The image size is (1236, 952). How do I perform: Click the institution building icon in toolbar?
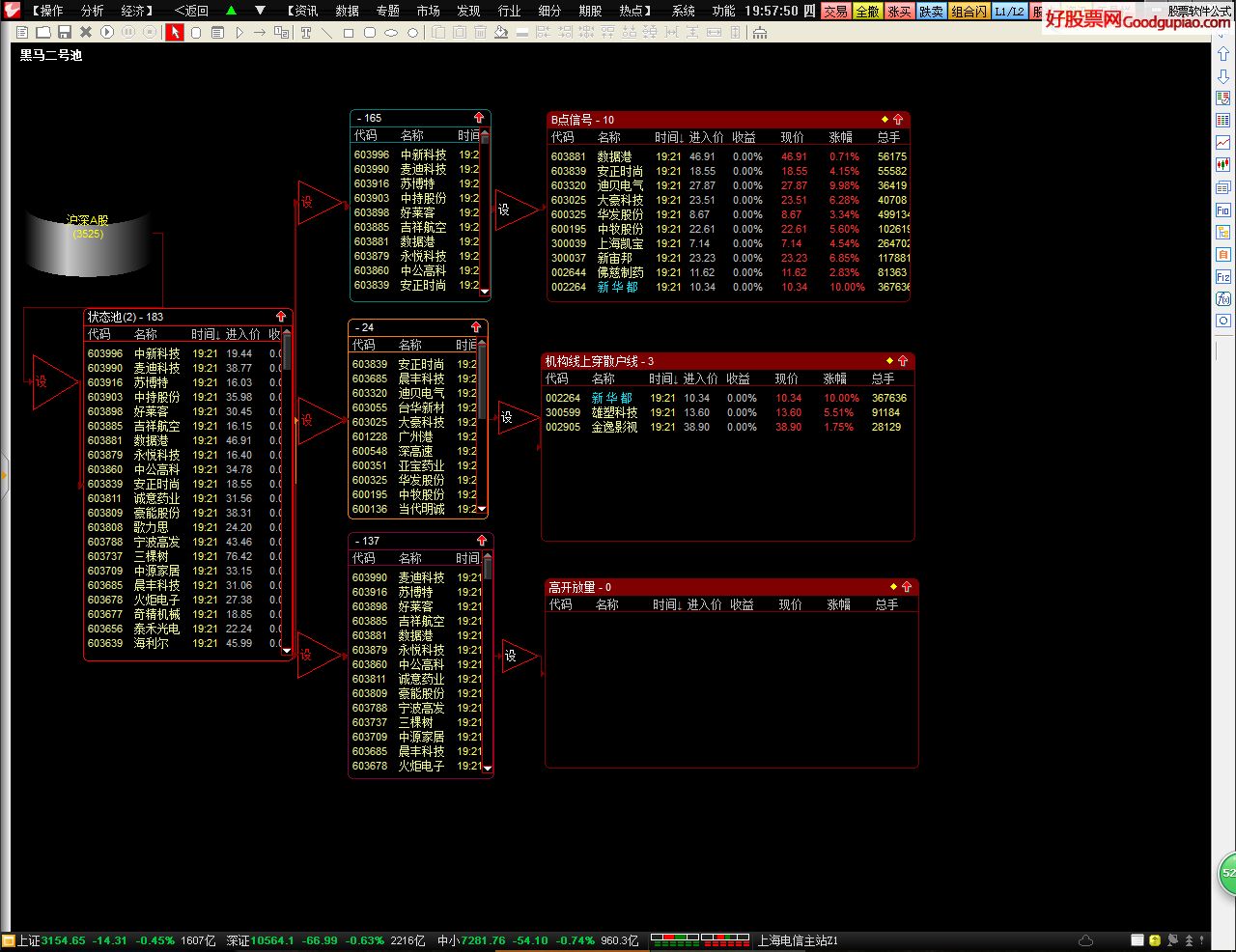[x=760, y=32]
